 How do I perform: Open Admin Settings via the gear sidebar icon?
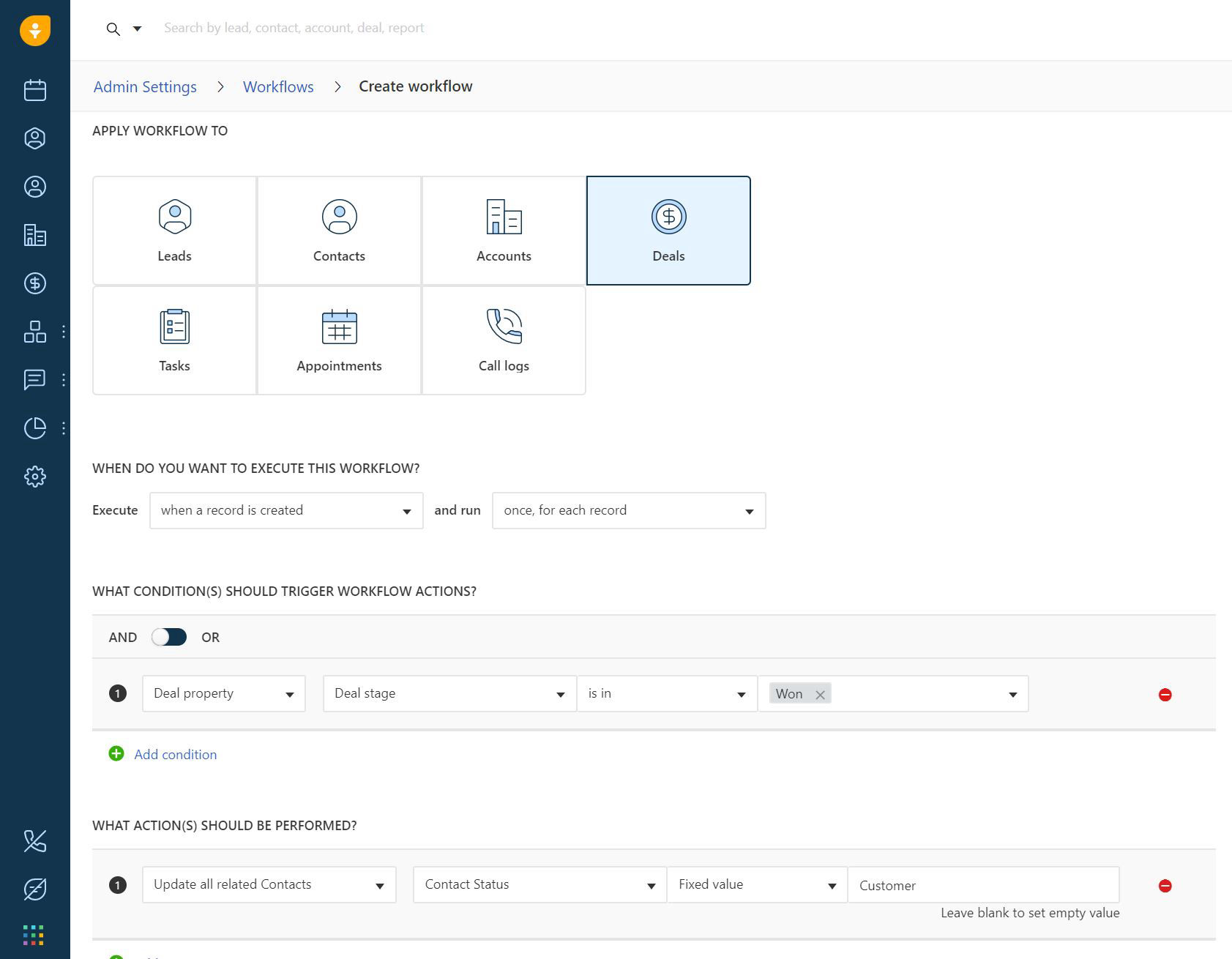34,476
